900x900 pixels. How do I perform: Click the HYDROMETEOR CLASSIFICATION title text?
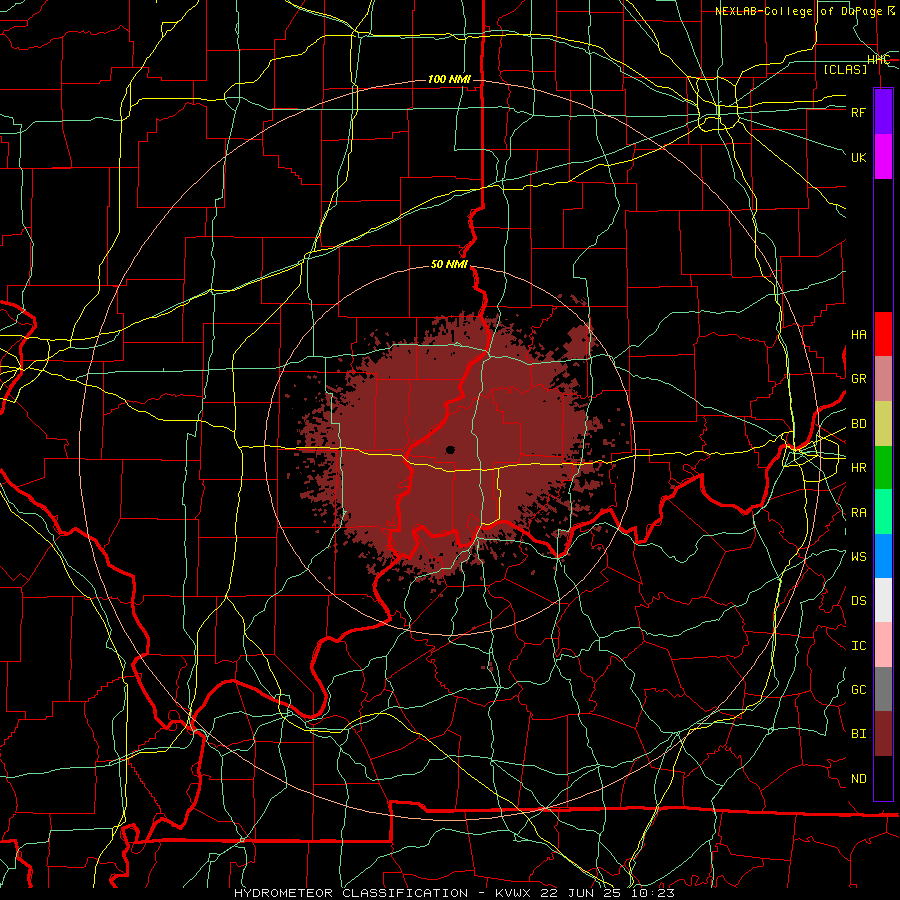click(351, 893)
